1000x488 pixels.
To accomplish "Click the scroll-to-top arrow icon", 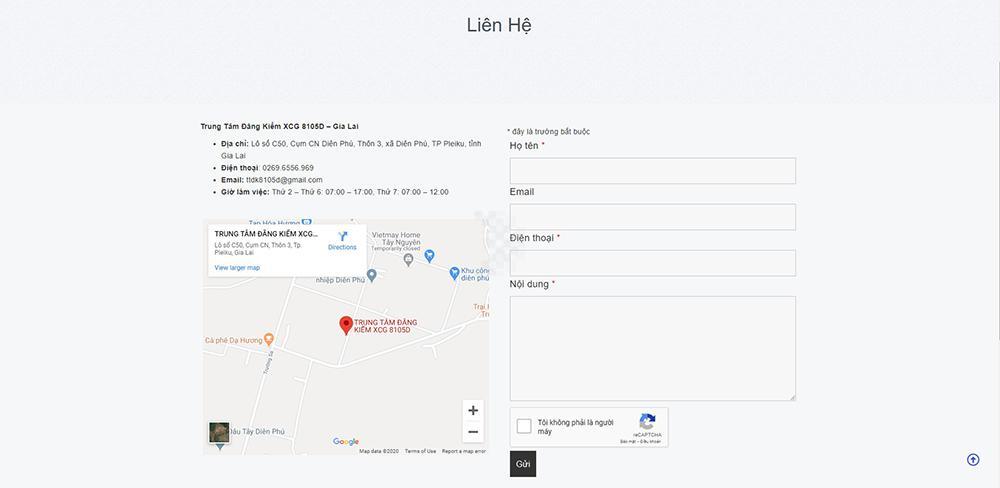I will 973,459.
